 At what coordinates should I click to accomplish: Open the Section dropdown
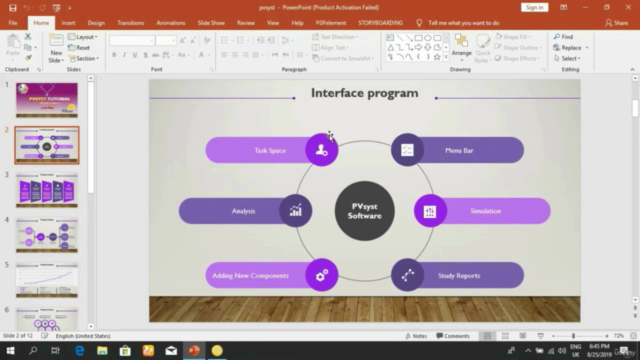pyautogui.click(x=83, y=58)
